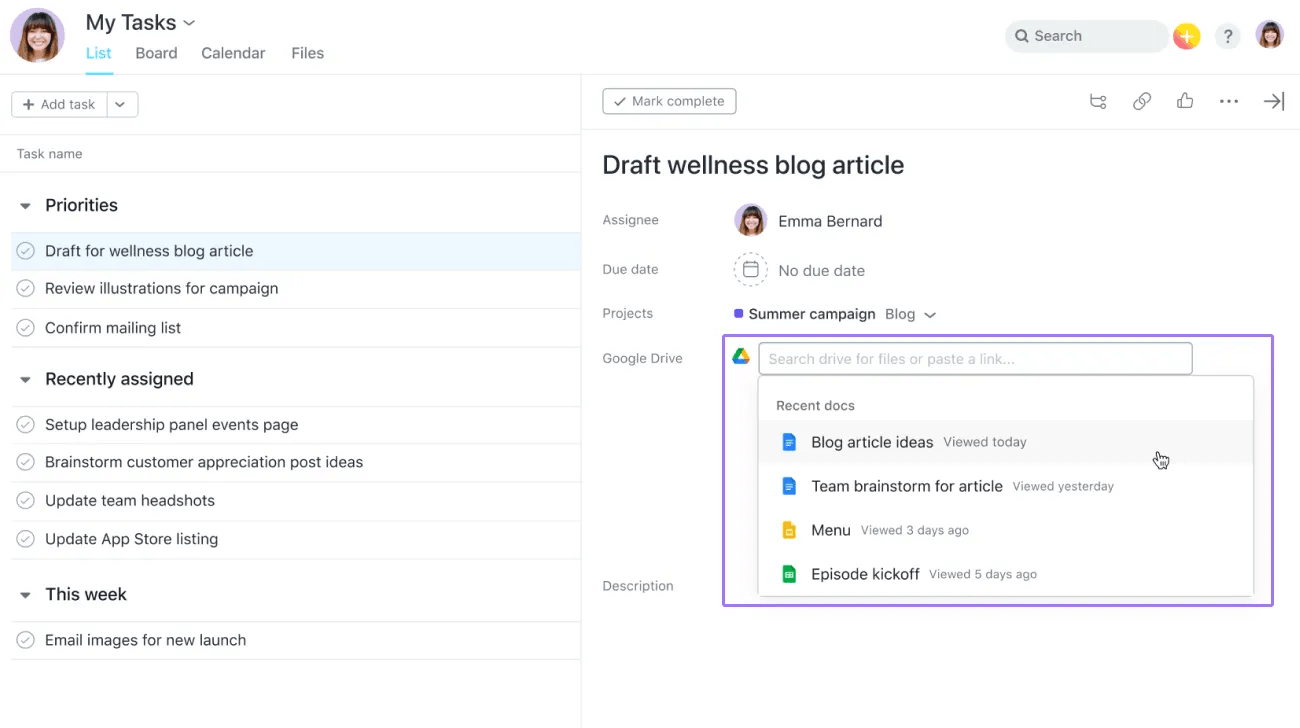Select 'Blog article ideas' from recent docs

pos(873,441)
